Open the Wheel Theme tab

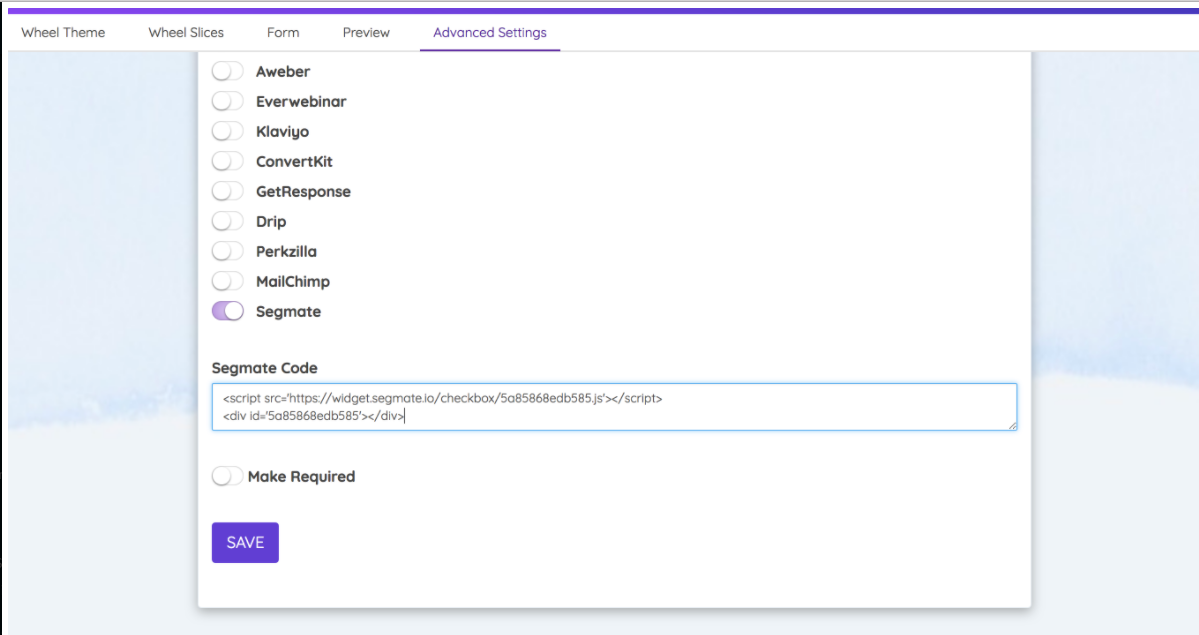pos(63,32)
